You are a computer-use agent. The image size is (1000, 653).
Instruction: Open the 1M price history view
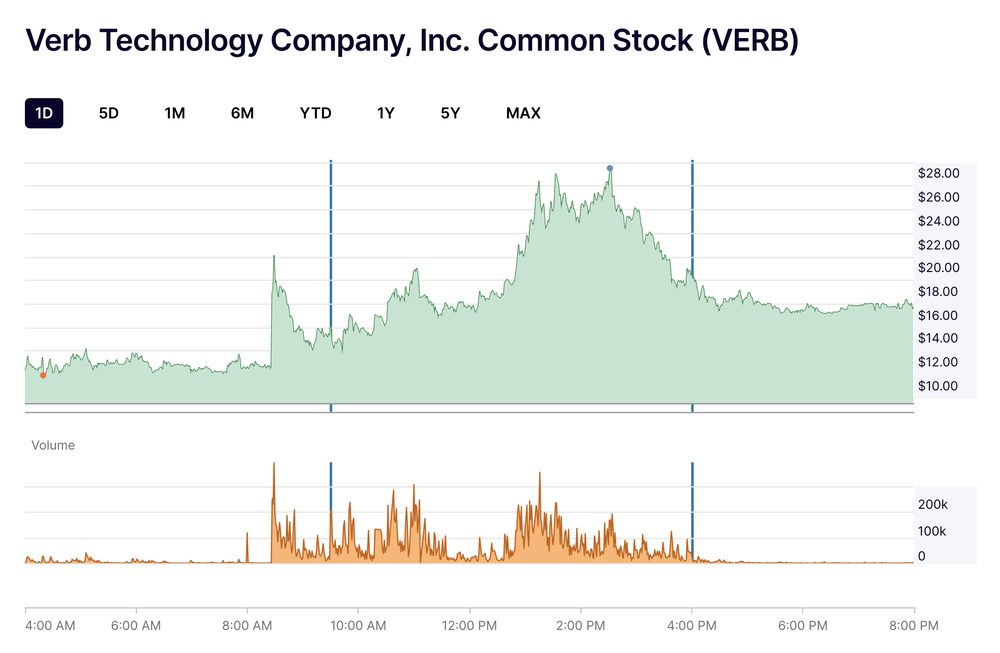pos(173,113)
